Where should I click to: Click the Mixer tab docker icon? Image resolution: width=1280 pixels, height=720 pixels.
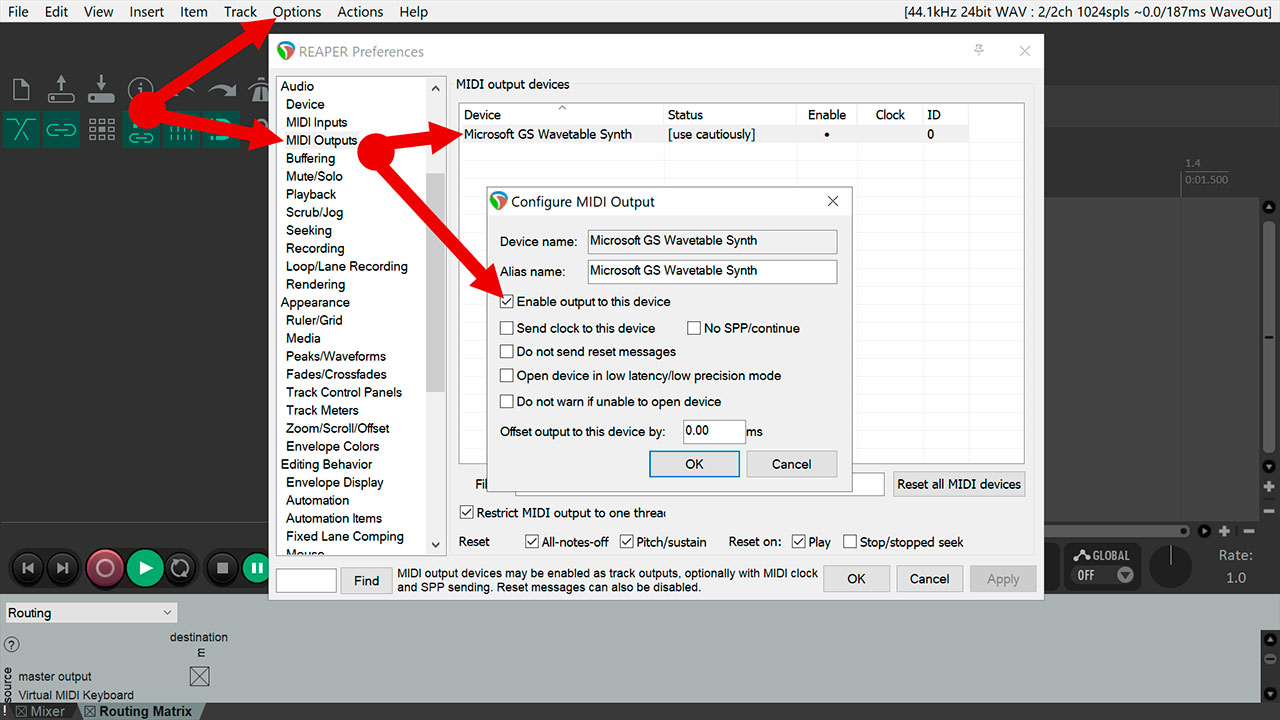(22, 712)
